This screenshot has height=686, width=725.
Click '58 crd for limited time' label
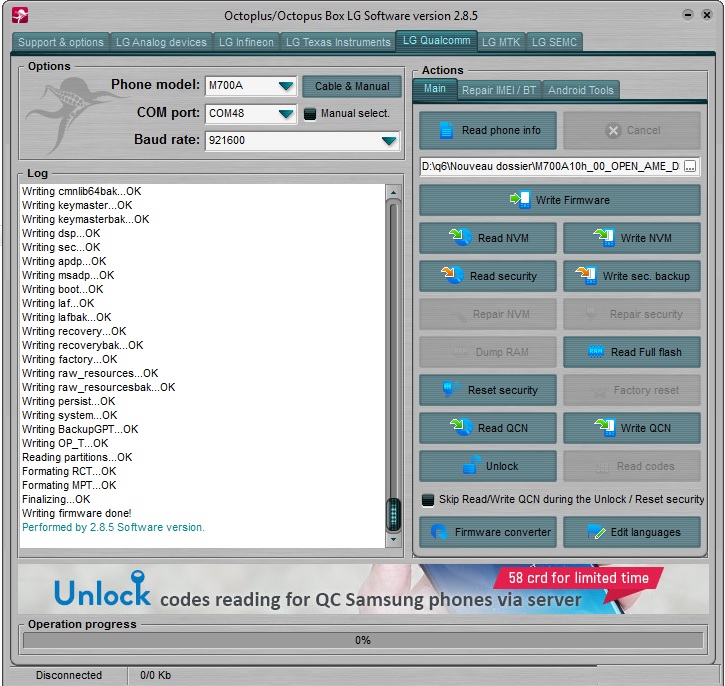pyautogui.click(x=578, y=578)
